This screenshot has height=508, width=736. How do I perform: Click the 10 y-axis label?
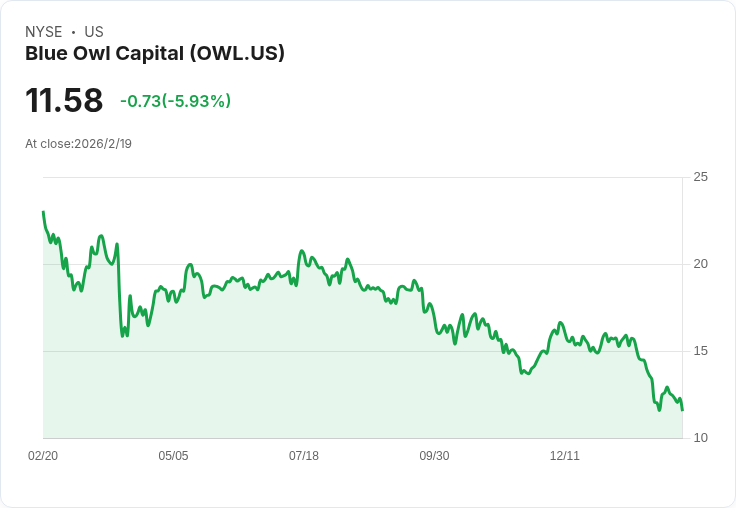pos(701,438)
